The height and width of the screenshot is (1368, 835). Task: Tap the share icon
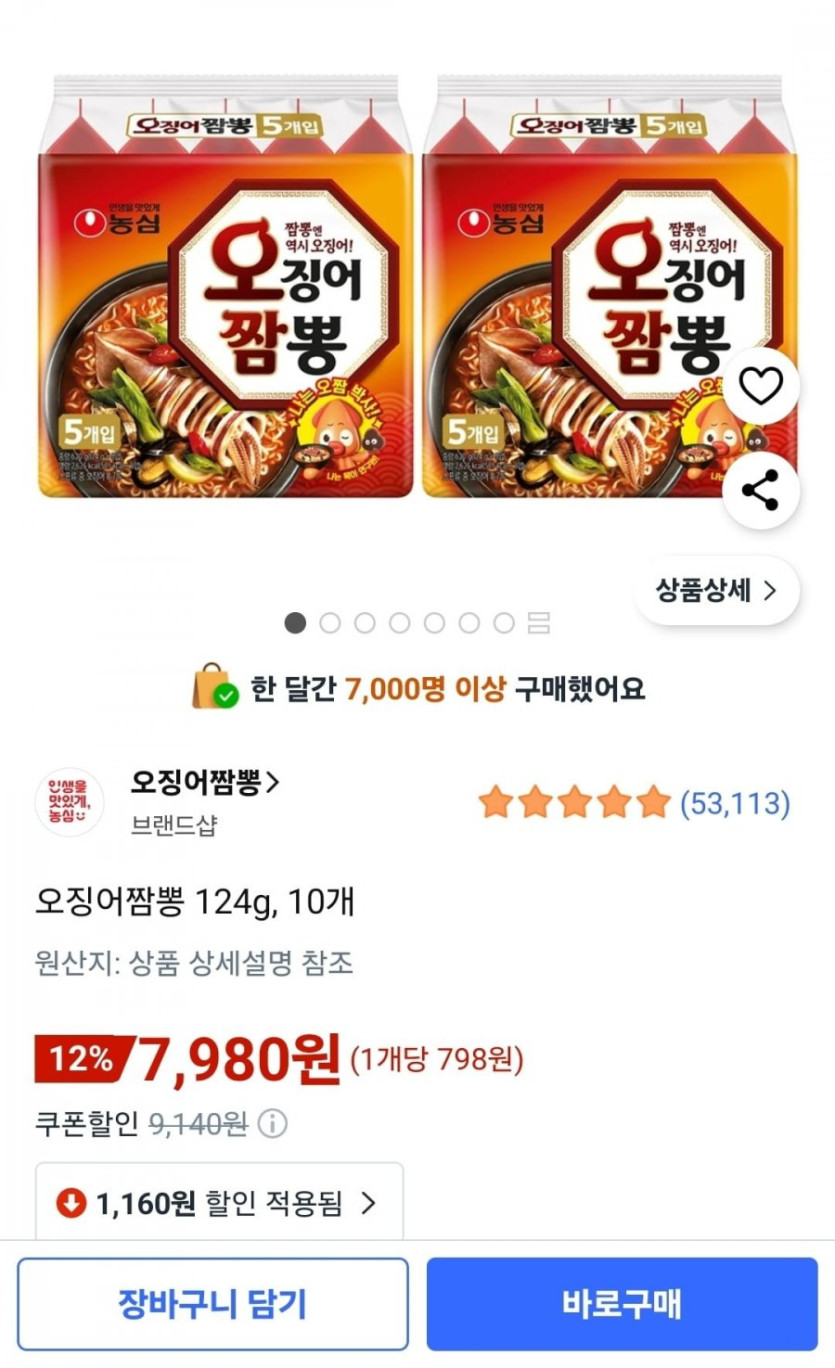(x=761, y=491)
